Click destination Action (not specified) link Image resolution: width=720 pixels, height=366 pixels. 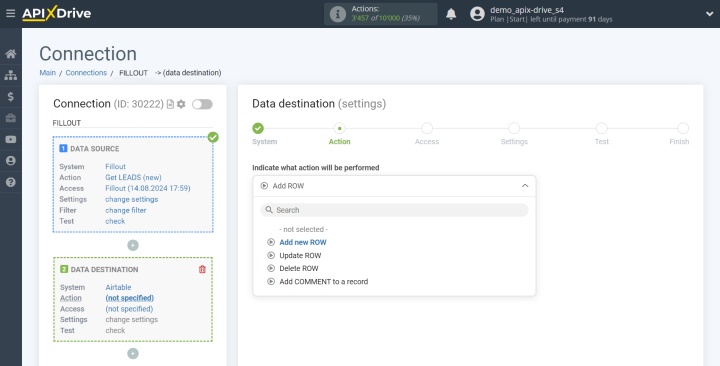tap(129, 298)
